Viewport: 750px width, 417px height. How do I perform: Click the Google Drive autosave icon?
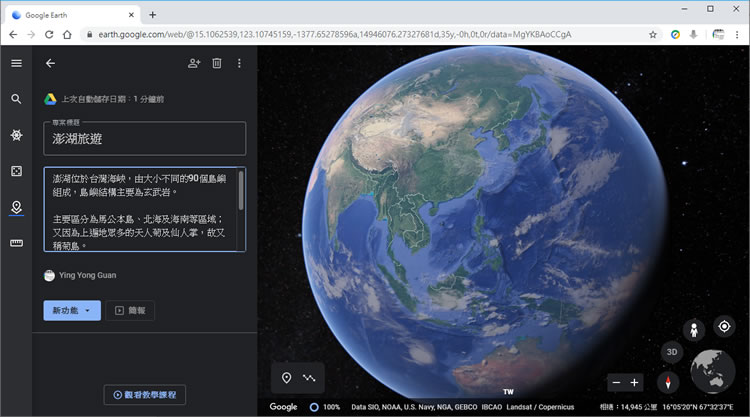click(x=50, y=99)
